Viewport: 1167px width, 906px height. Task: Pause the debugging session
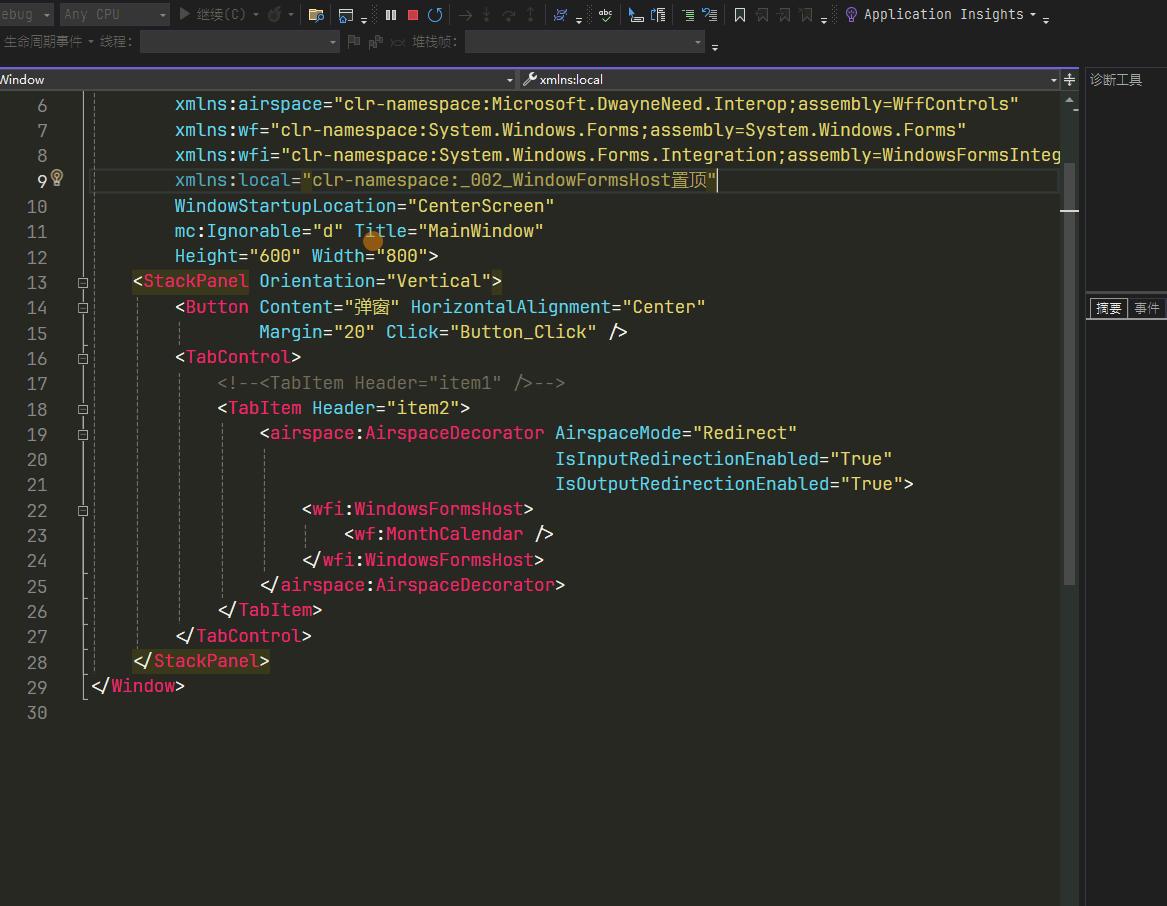(391, 14)
